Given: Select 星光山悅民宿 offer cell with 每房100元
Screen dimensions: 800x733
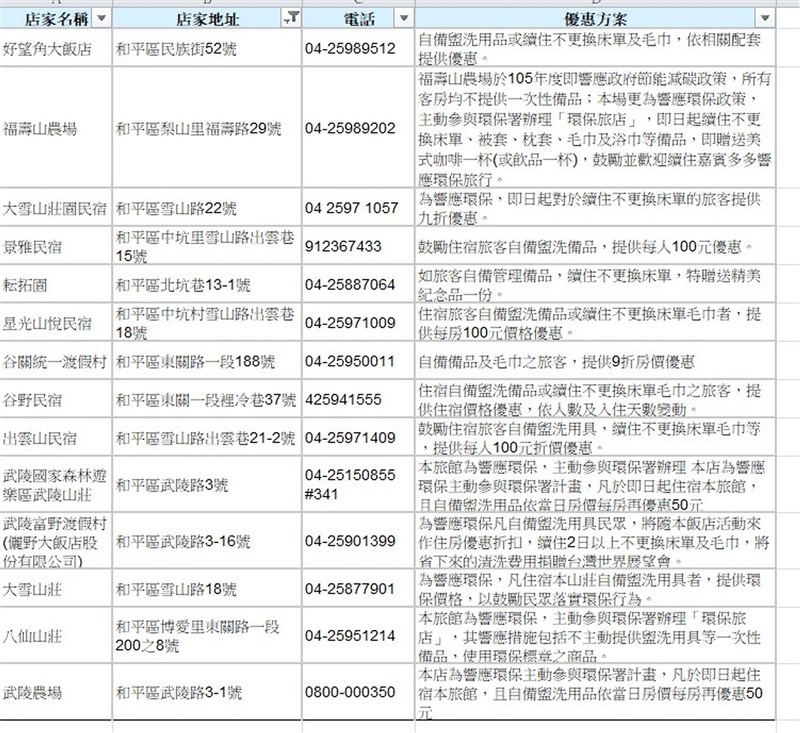Looking at the screenshot, I should point(595,322).
